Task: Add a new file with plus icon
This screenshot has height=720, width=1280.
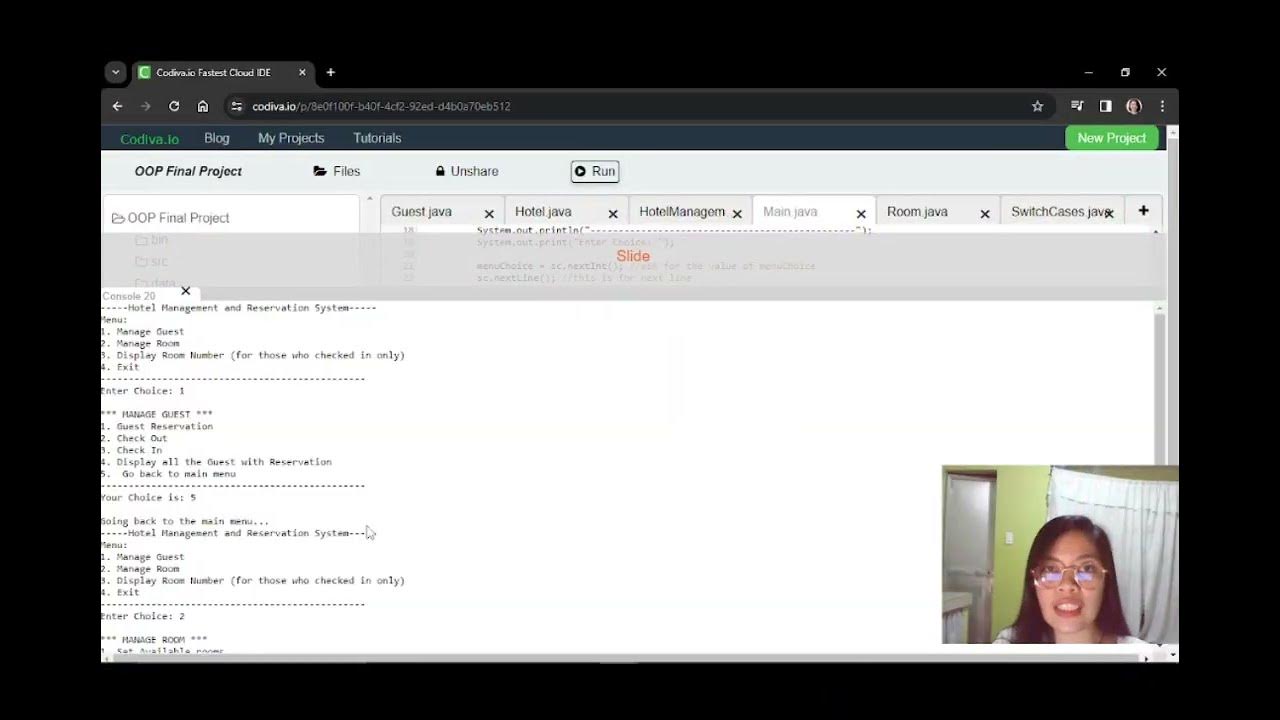Action: [1143, 211]
